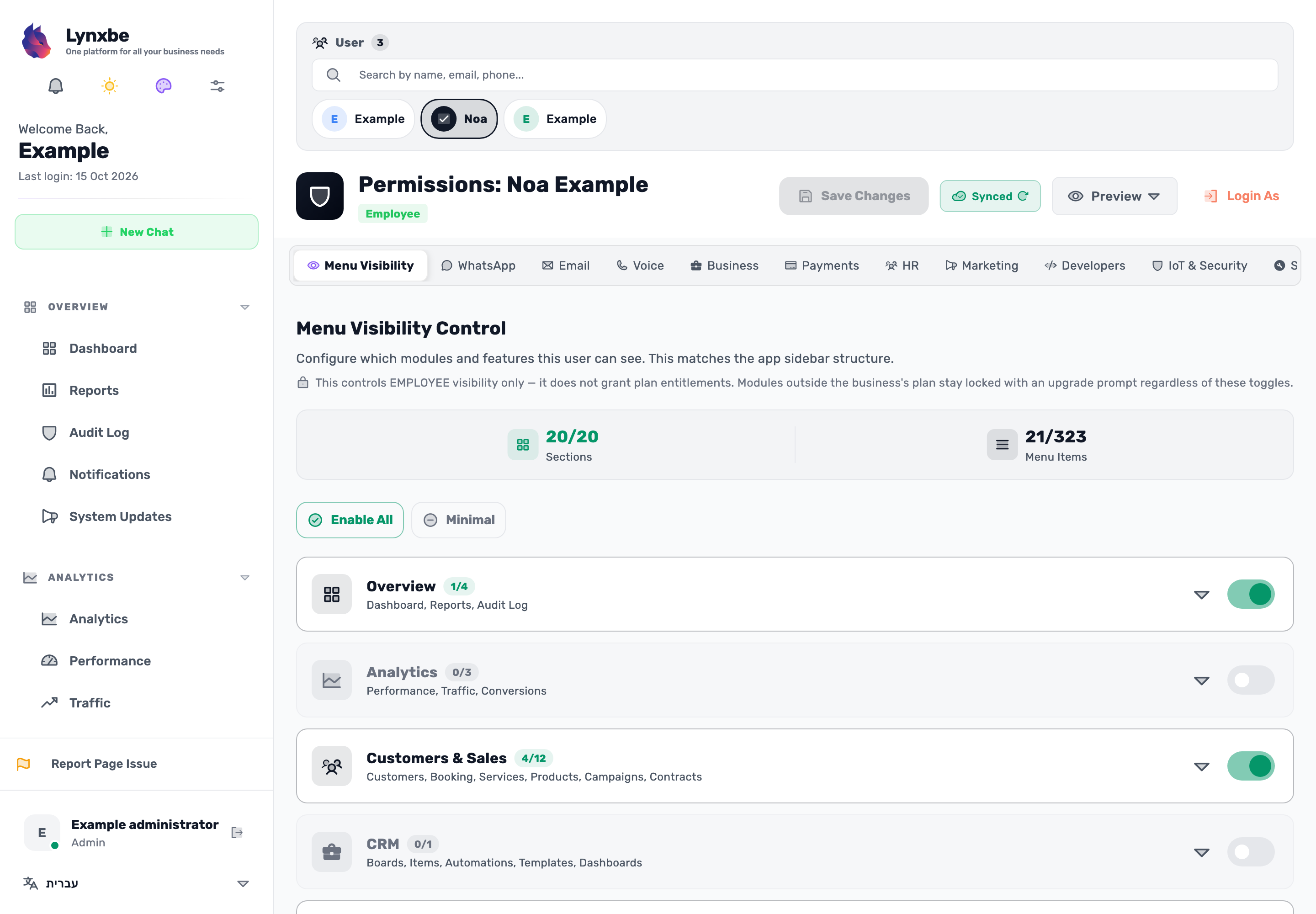Start a New Chat
The image size is (1316, 914).
pyautogui.click(x=136, y=232)
